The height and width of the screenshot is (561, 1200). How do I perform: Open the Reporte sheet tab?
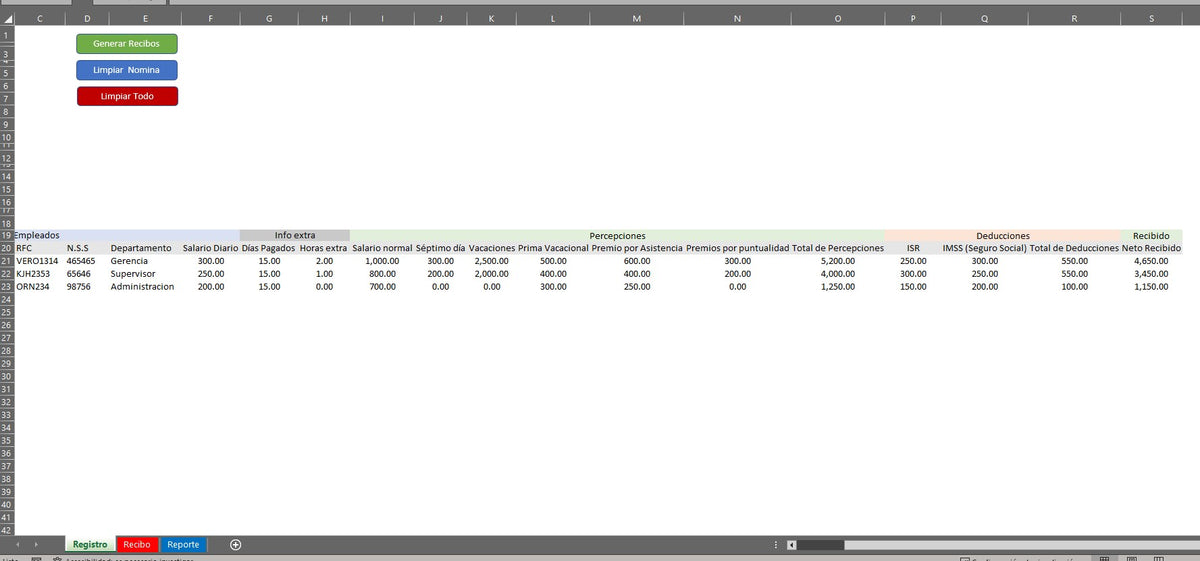pyautogui.click(x=183, y=545)
